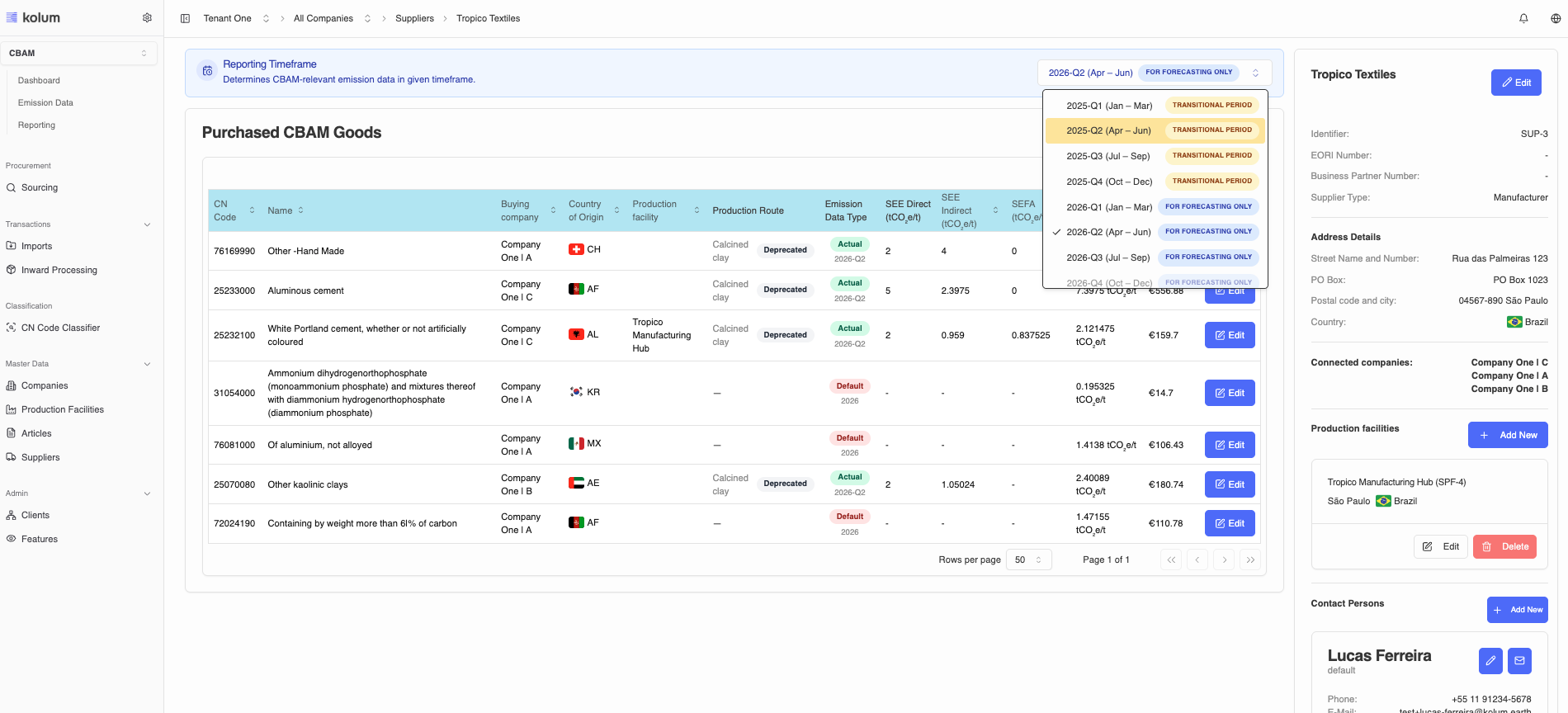The width and height of the screenshot is (1568, 713).
Task: Collapse the Master Data section
Action: 147,364
